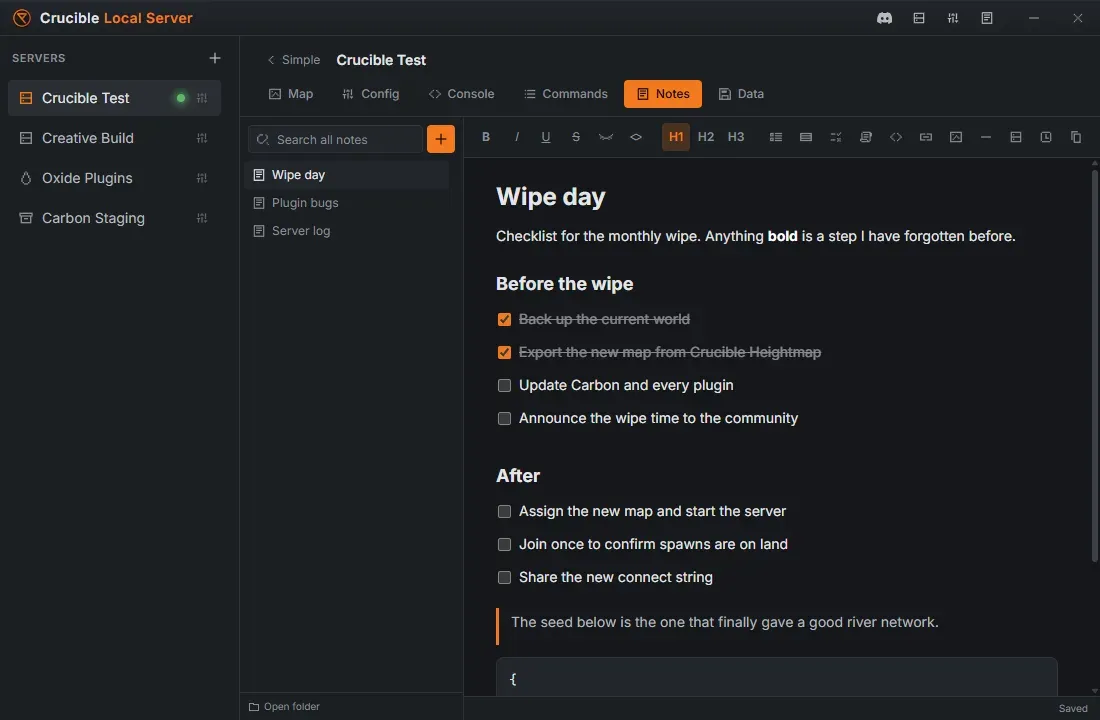
Task: Click the 'Wipe day' note title heading
Action: click(x=551, y=197)
